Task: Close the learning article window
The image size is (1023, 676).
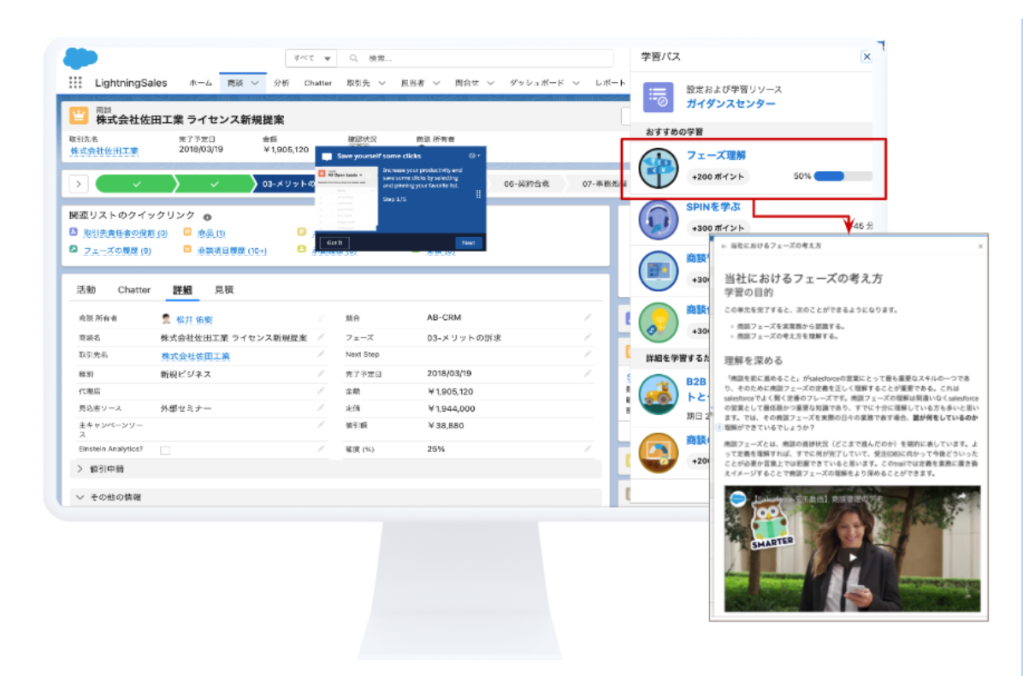Action: click(x=980, y=246)
